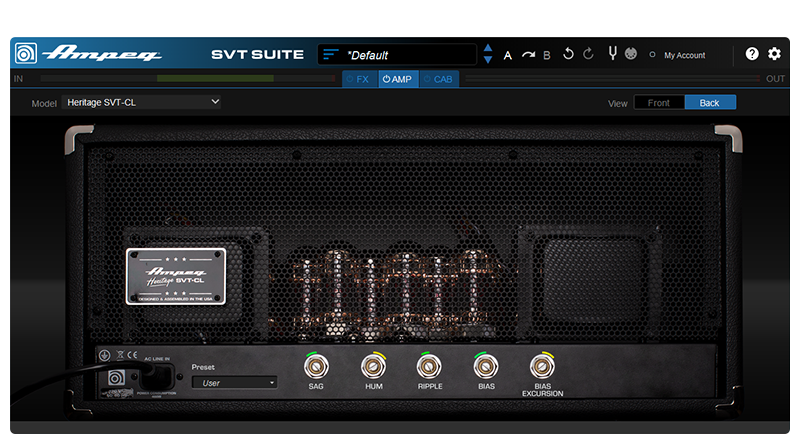Click the ground symbol icon on rear panel
Screen dimensions: 800x440
pos(105,355)
